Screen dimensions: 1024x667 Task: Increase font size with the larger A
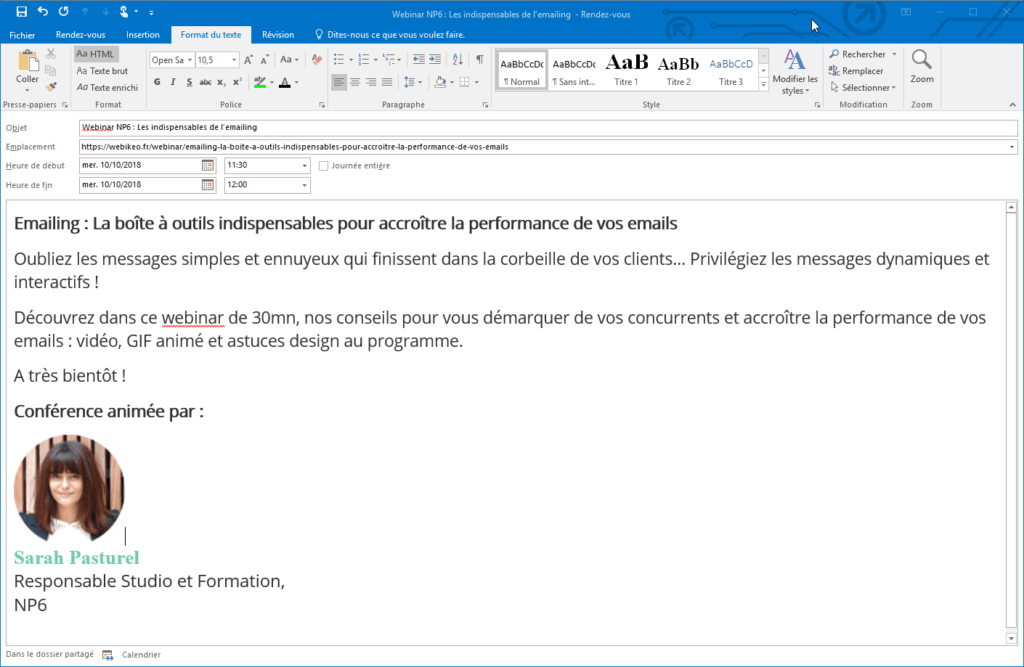tap(248, 60)
